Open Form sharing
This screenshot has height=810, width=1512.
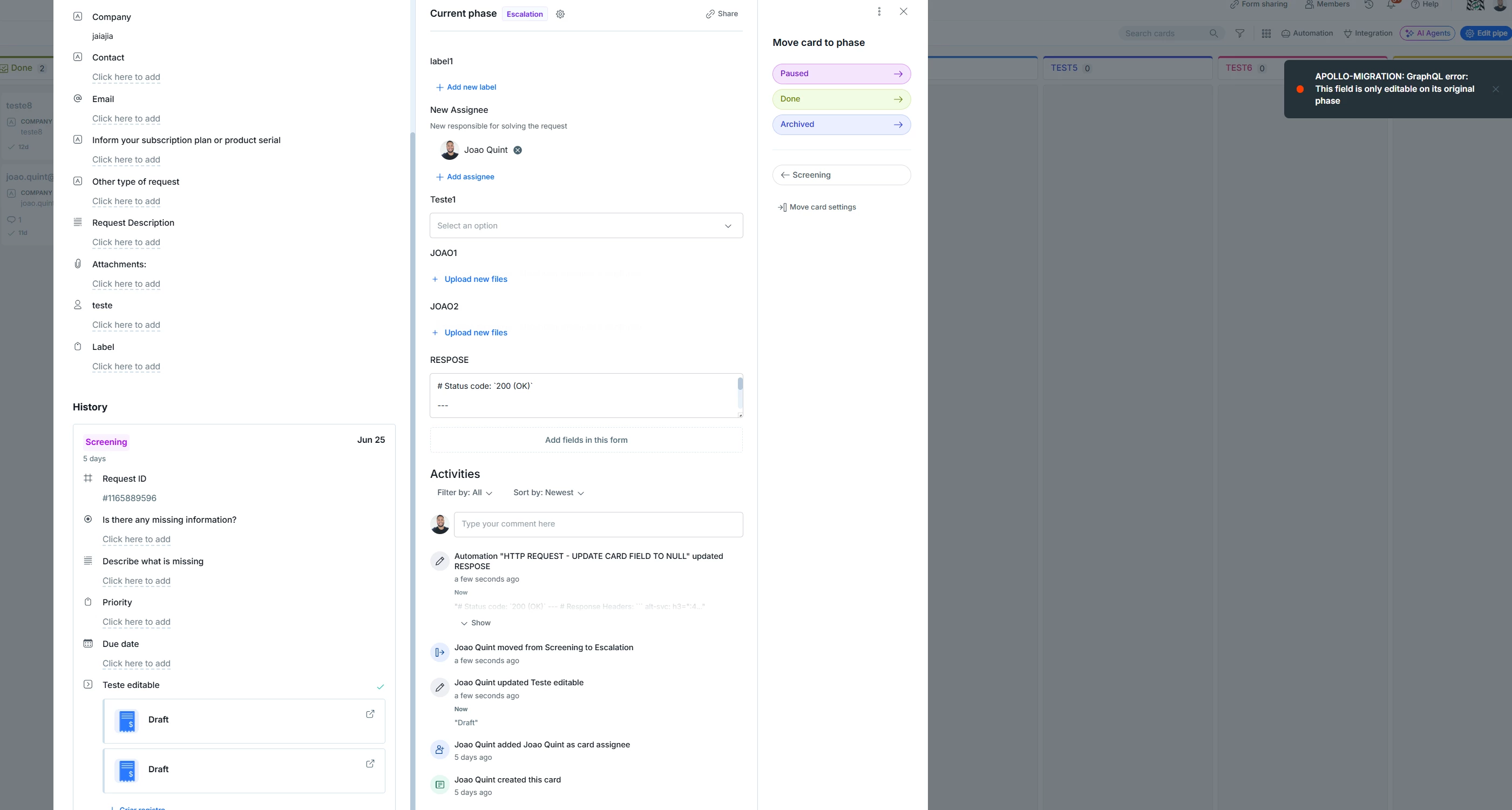tap(1258, 5)
